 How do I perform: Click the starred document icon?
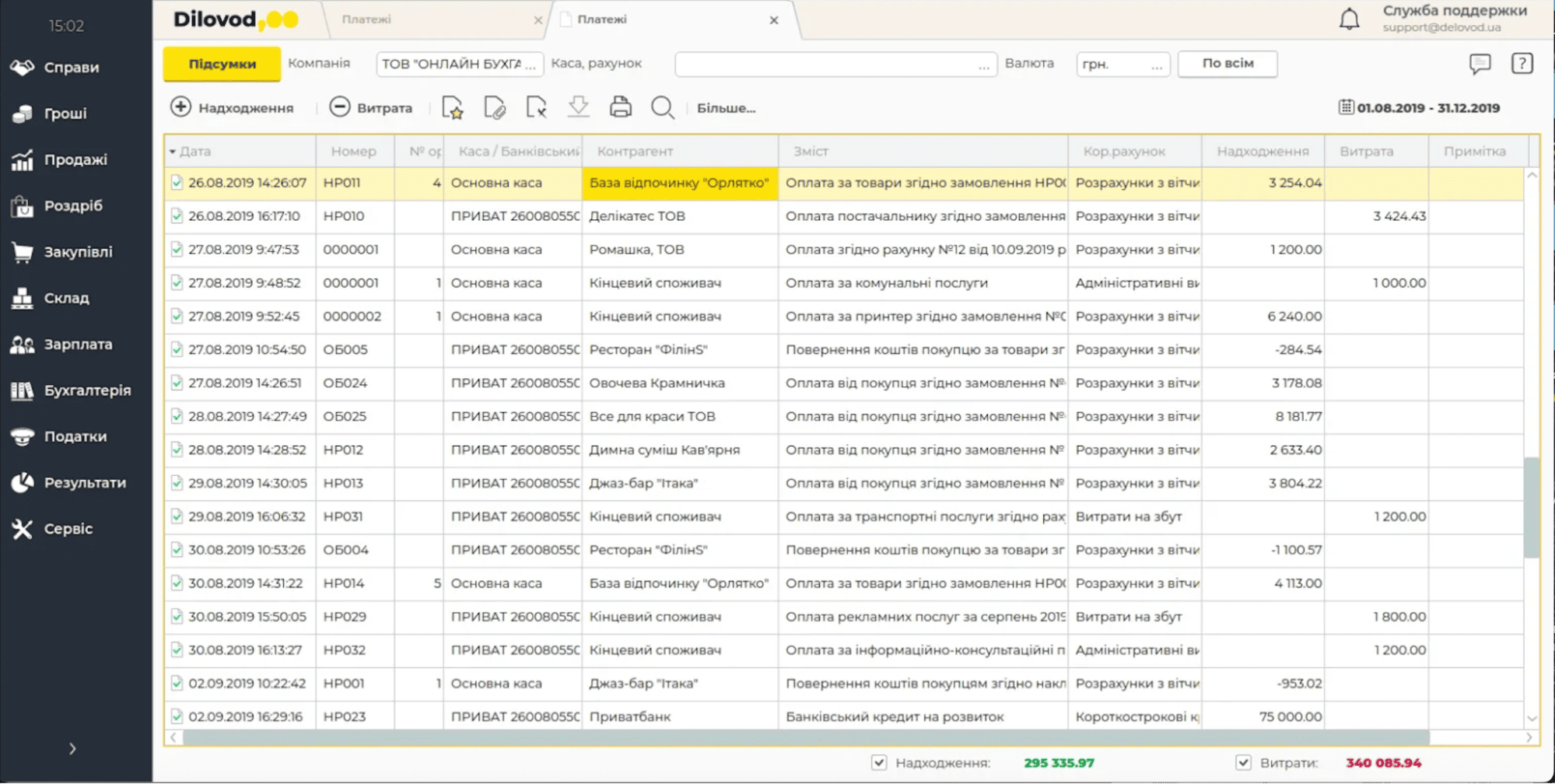pyautogui.click(x=452, y=107)
